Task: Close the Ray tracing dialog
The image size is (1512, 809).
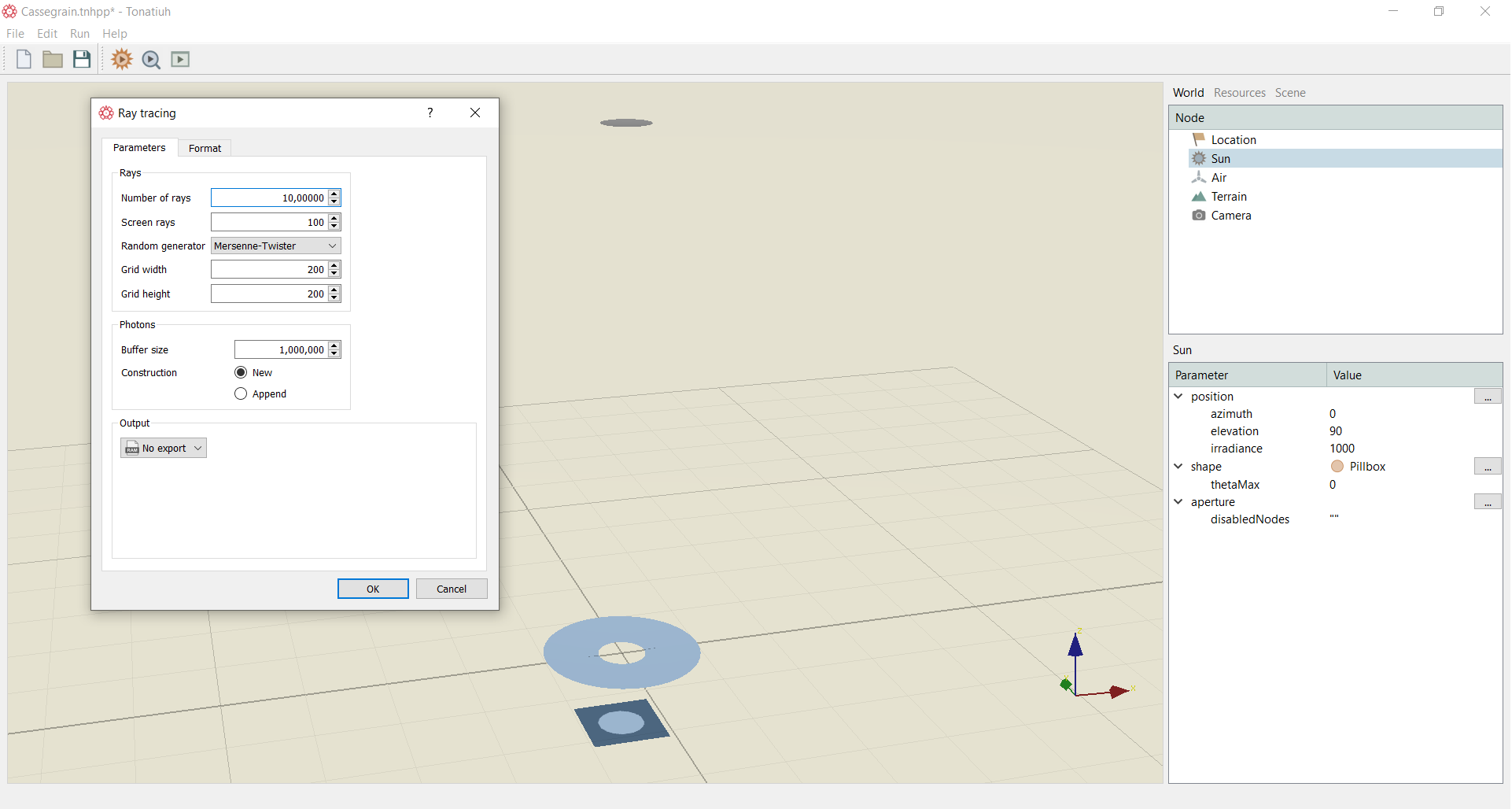Action: (475, 113)
